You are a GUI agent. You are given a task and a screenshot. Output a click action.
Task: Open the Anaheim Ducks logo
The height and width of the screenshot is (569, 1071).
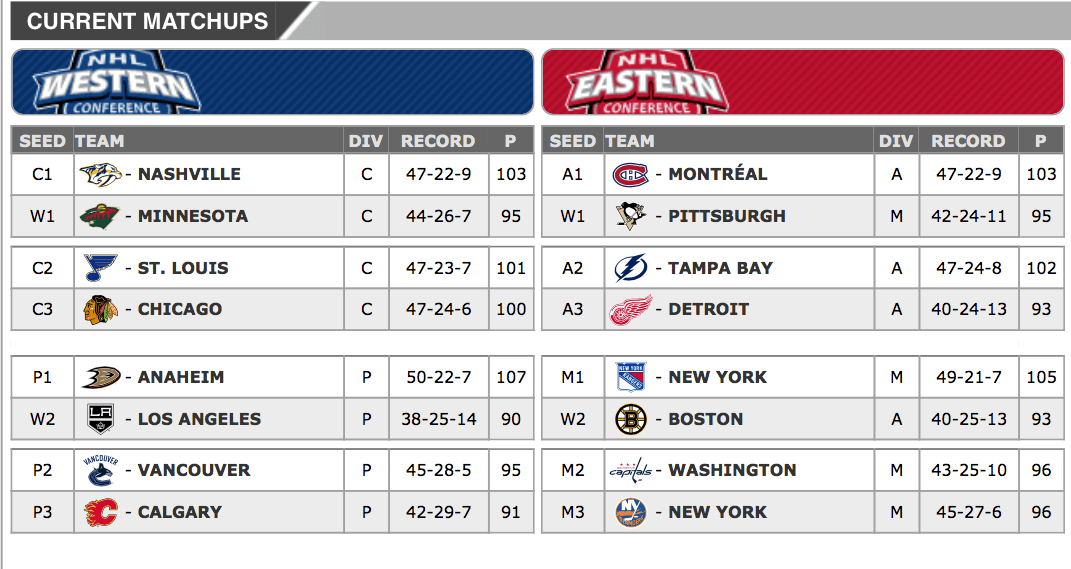pyautogui.click(x=101, y=378)
